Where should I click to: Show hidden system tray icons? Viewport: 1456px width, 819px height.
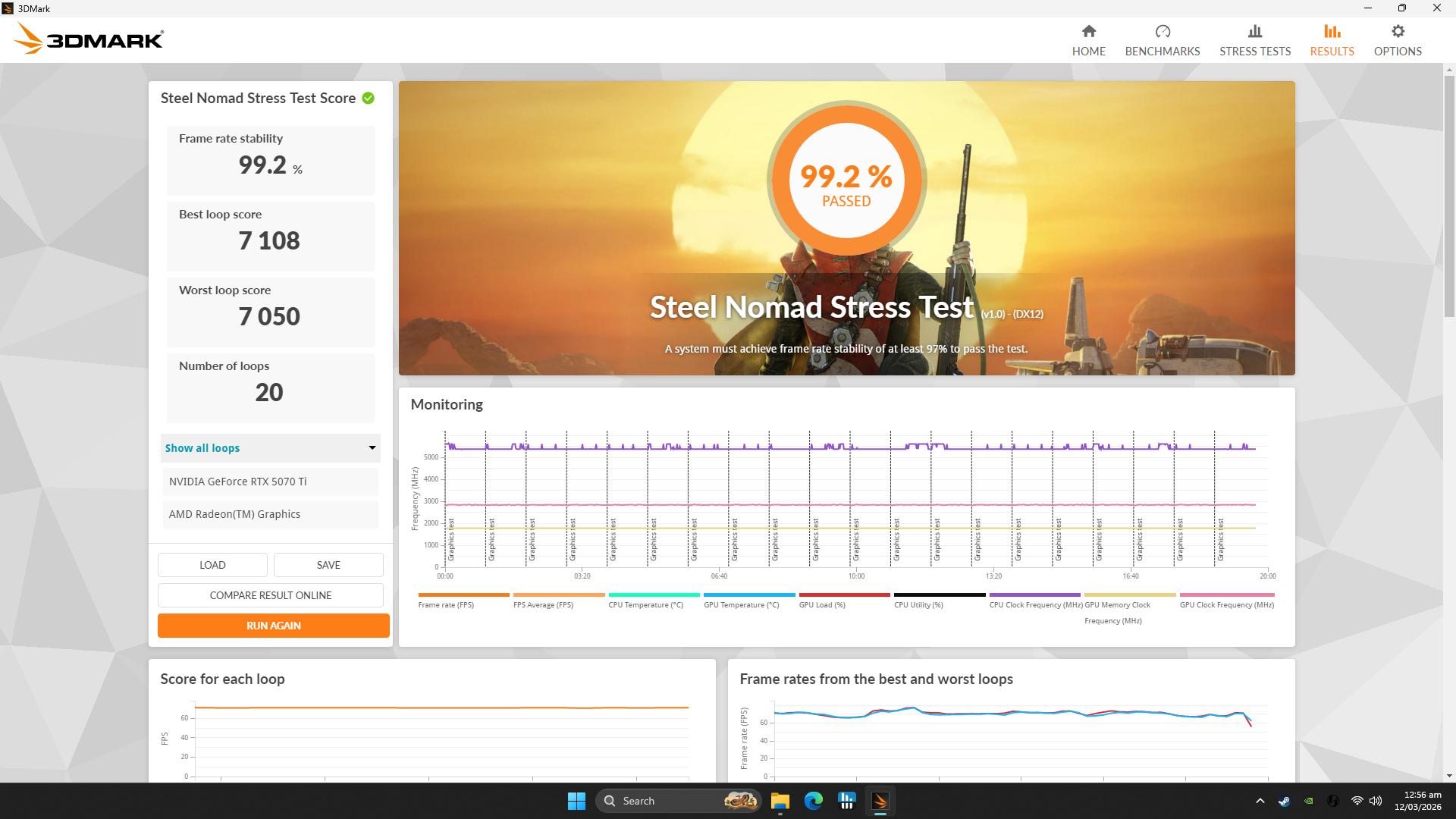(1260, 801)
